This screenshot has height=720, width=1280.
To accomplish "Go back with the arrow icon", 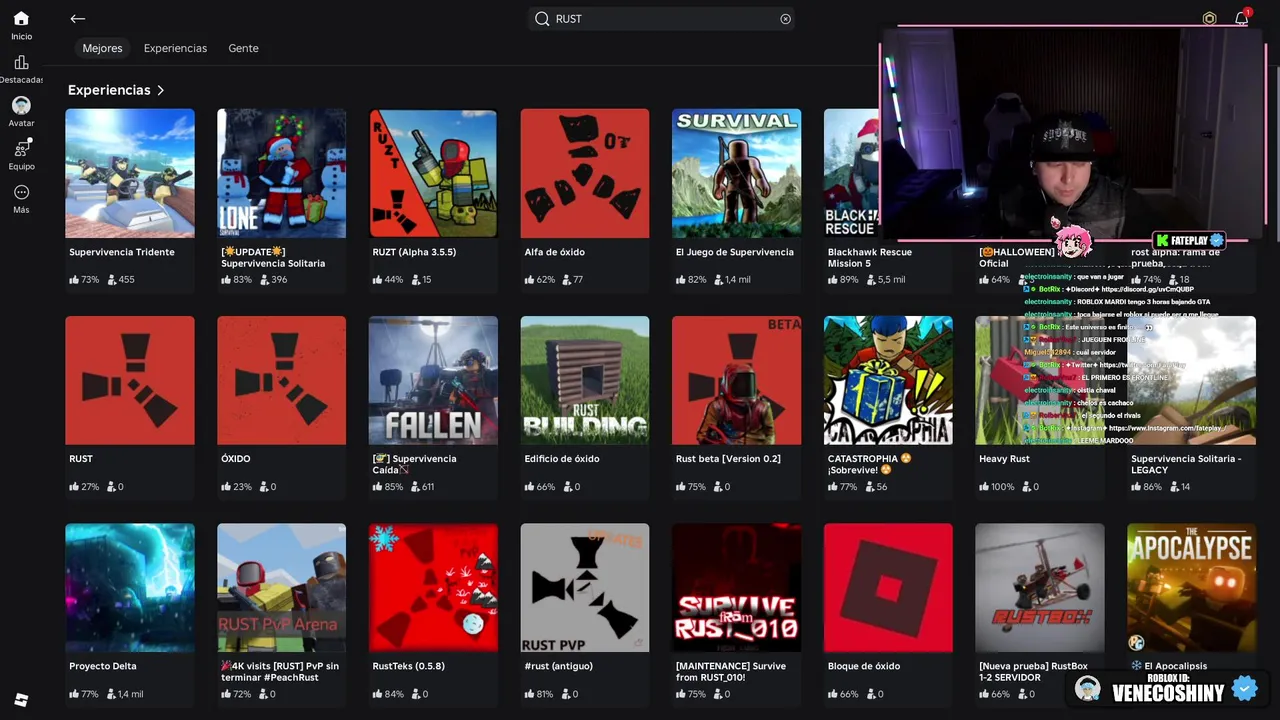I will [77, 18].
